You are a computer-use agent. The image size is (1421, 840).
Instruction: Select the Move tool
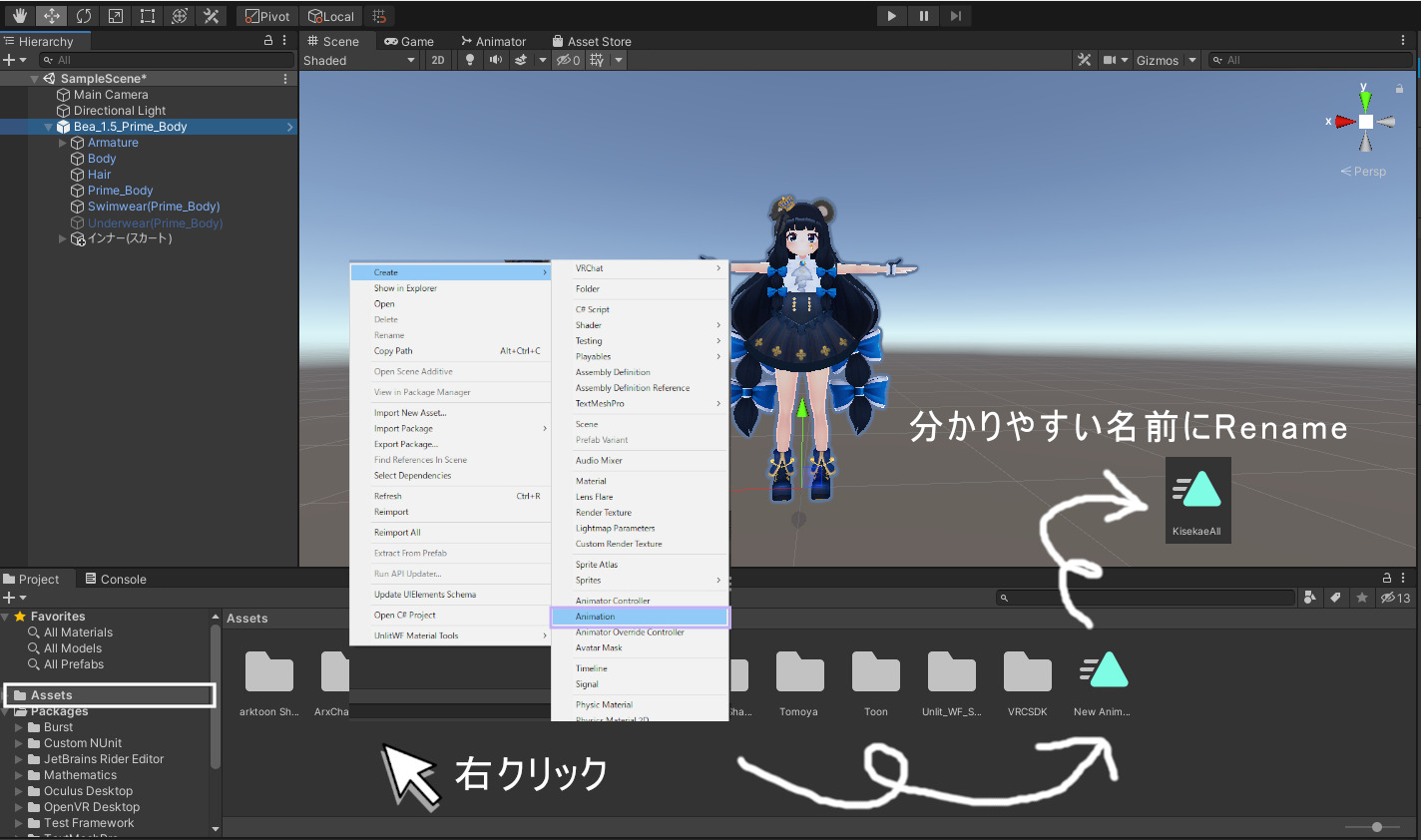pyautogui.click(x=52, y=16)
